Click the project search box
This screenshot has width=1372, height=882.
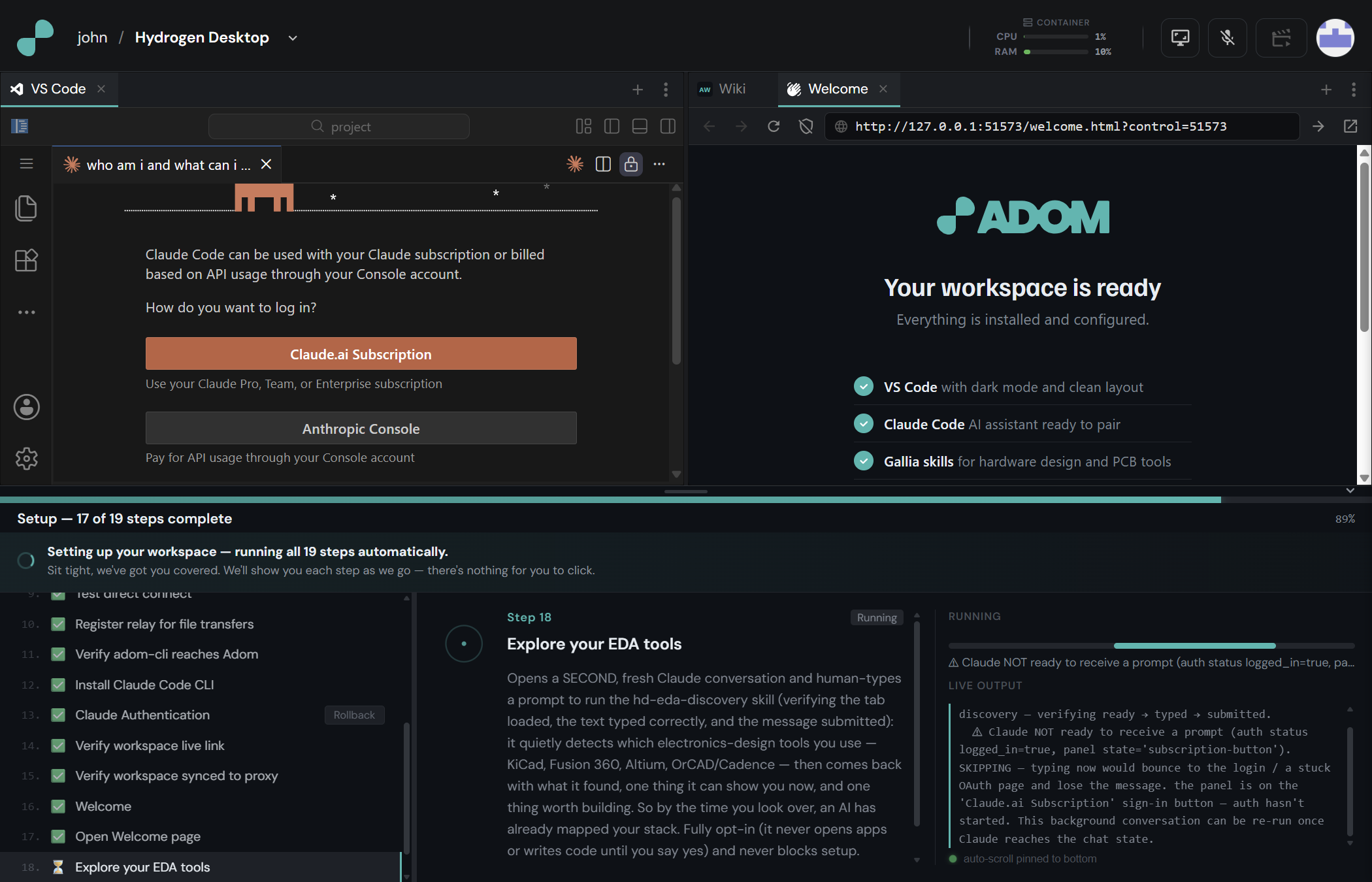pyautogui.click(x=338, y=126)
